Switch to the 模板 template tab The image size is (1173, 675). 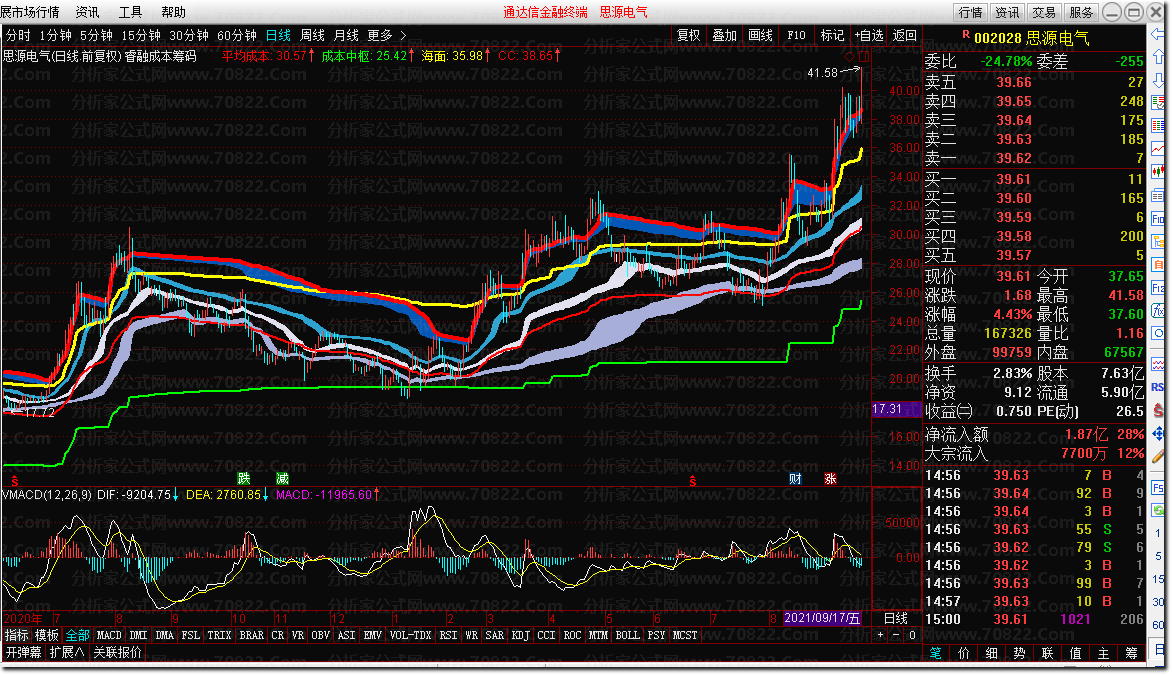click(x=46, y=635)
